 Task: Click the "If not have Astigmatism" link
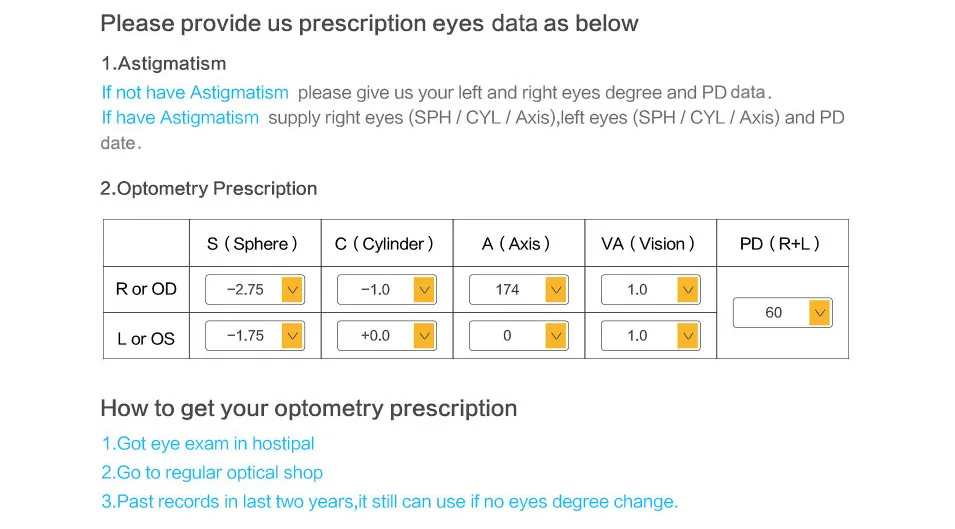coord(195,93)
